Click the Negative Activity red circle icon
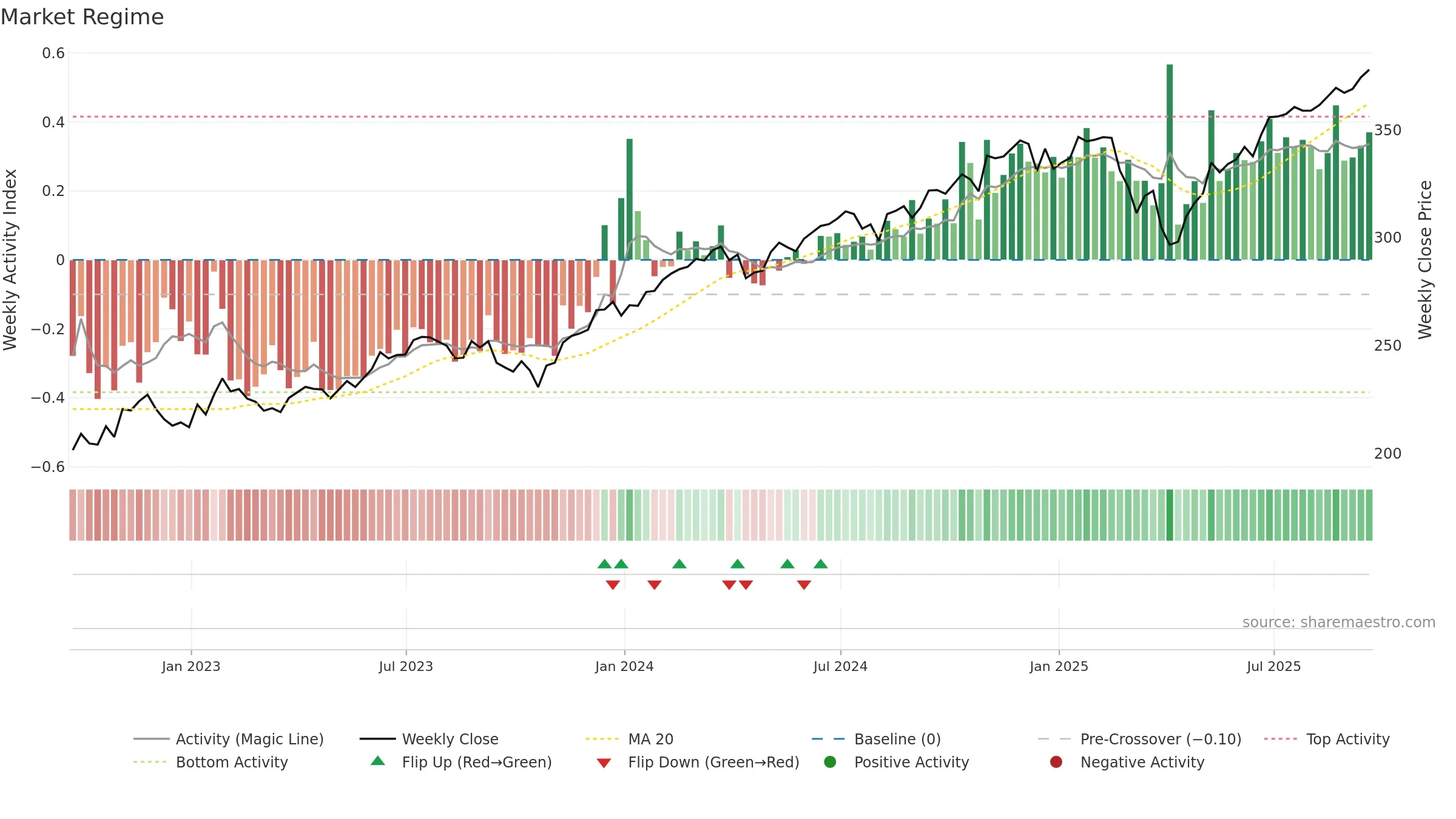 (1056, 762)
